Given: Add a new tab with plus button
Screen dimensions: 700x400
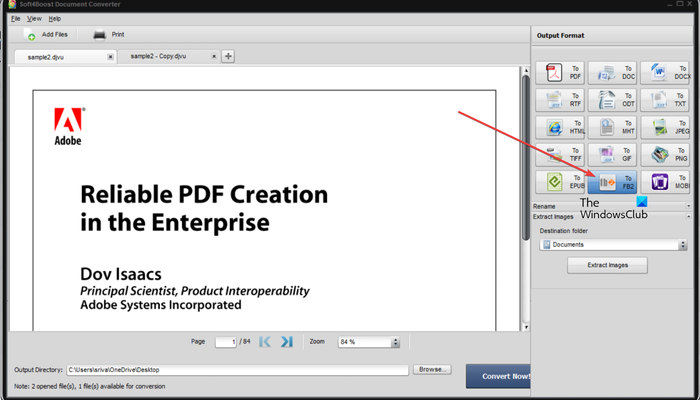Looking at the screenshot, I should pos(228,56).
